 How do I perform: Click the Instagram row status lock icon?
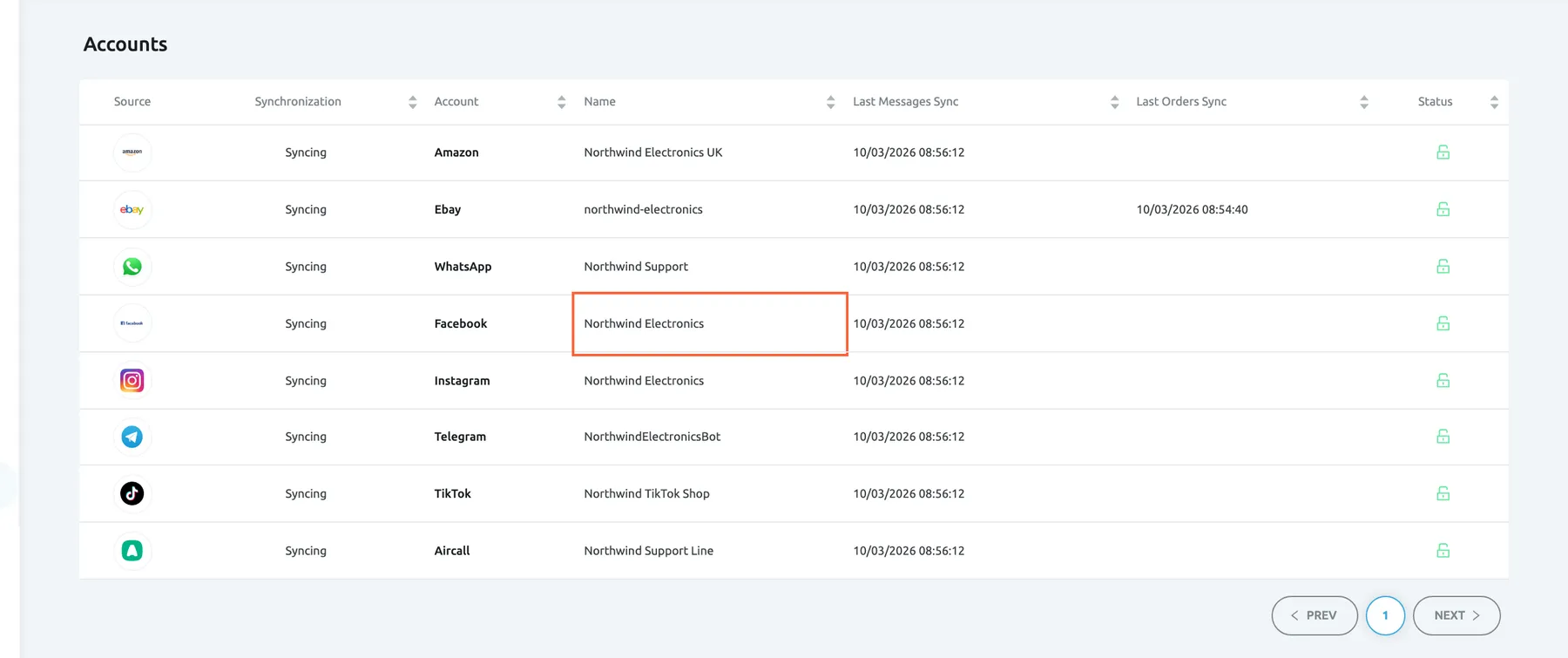pyautogui.click(x=1443, y=381)
